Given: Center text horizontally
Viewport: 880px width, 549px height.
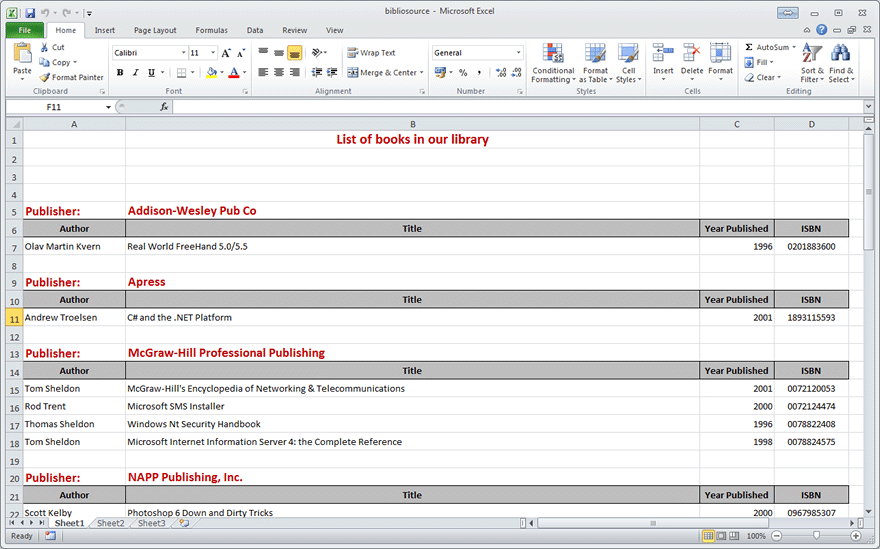Looking at the screenshot, I should [x=278, y=72].
